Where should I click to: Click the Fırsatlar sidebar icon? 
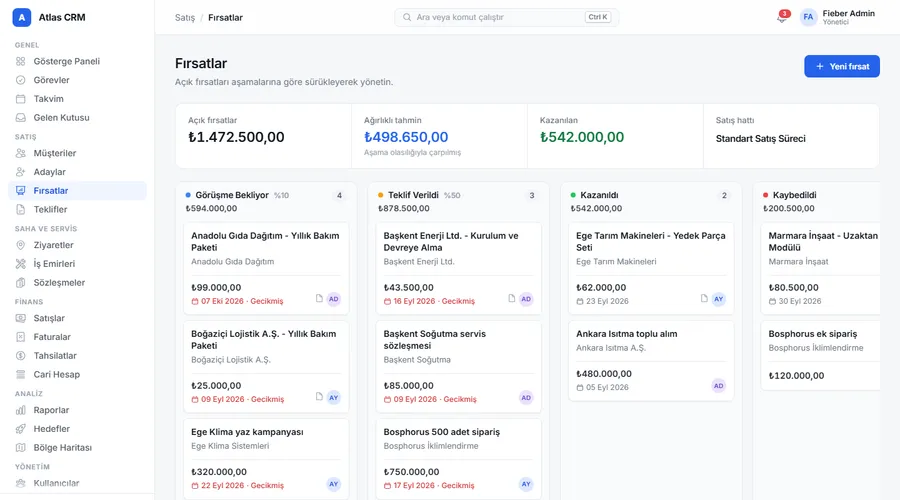tap(21, 191)
